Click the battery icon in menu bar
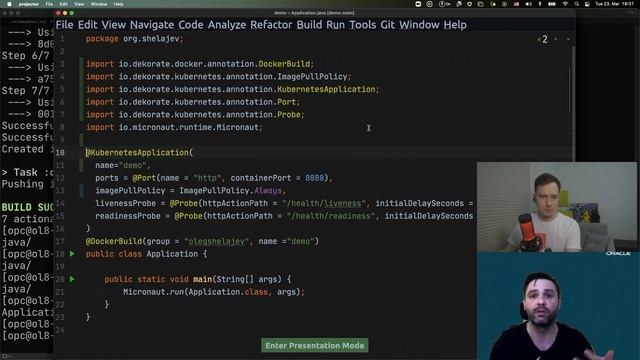 tap(552, 4)
